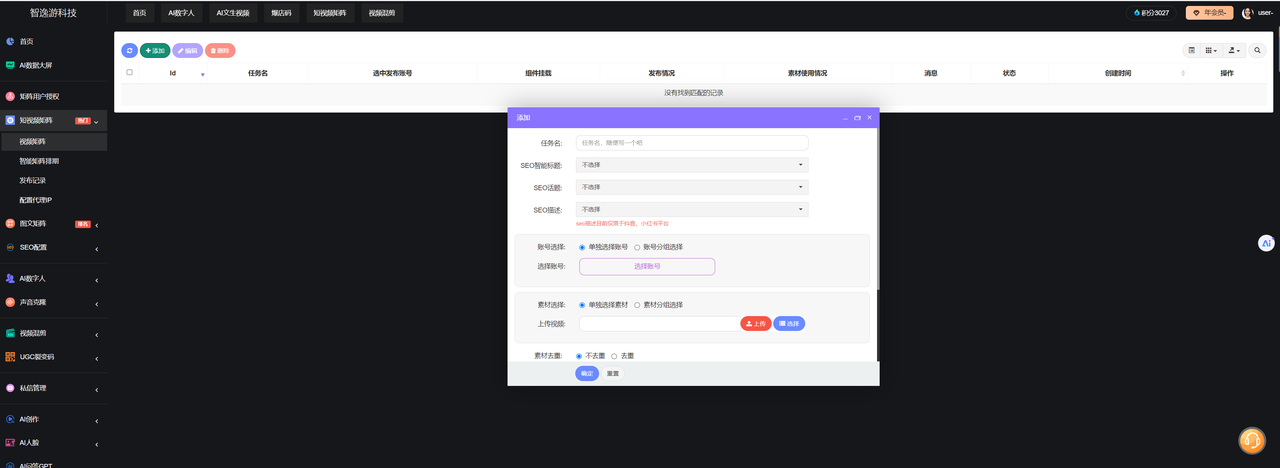Check the select-all checkbox in table header
The image size is (1280, 468).
point(129,73)
